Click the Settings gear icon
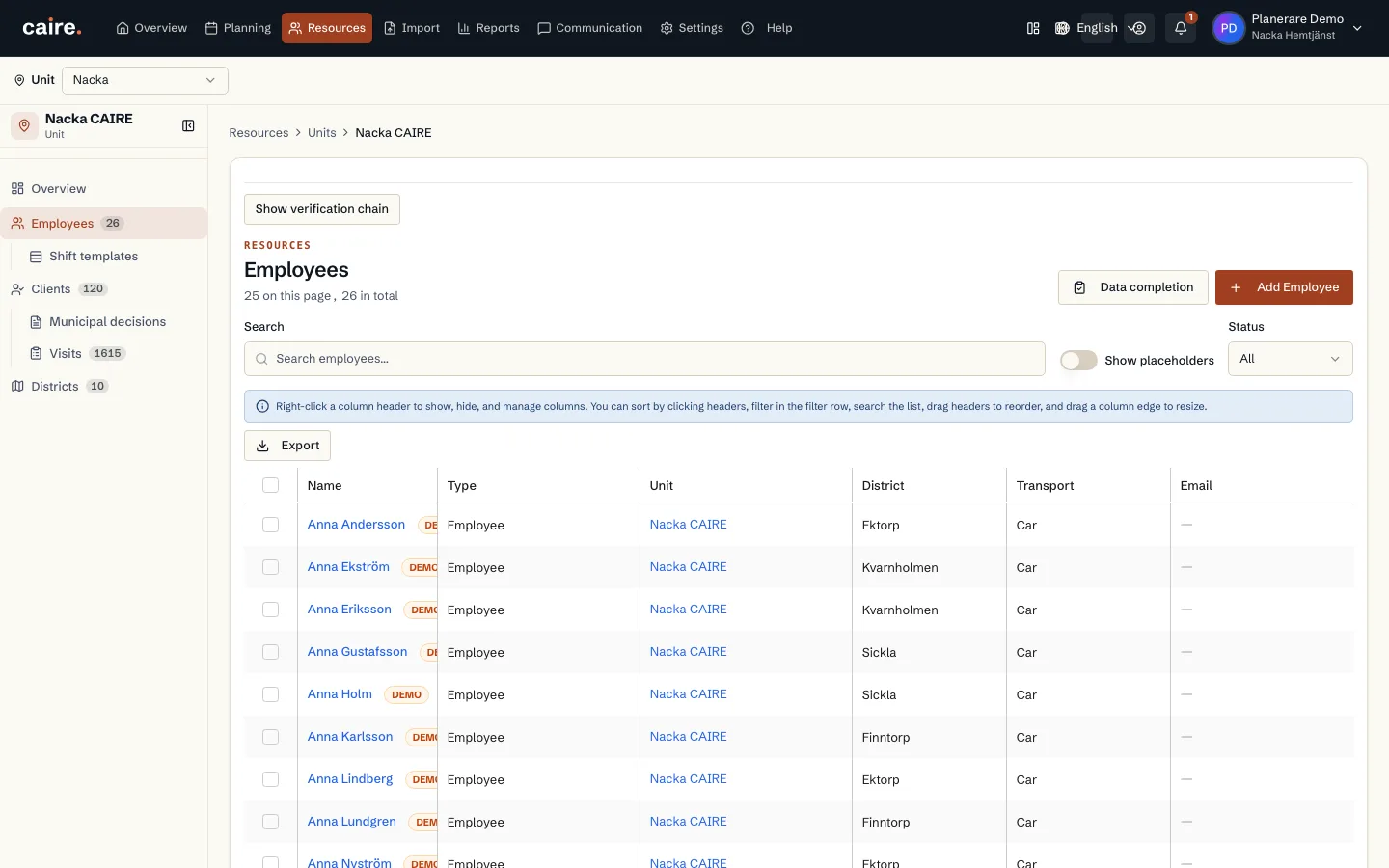Screen dimensions: 1389x868 [667, 28]
